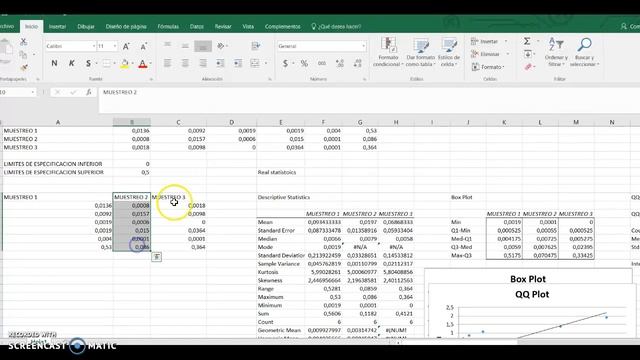Click Quick Analysis icon below selection

click(x=157, y=257)
